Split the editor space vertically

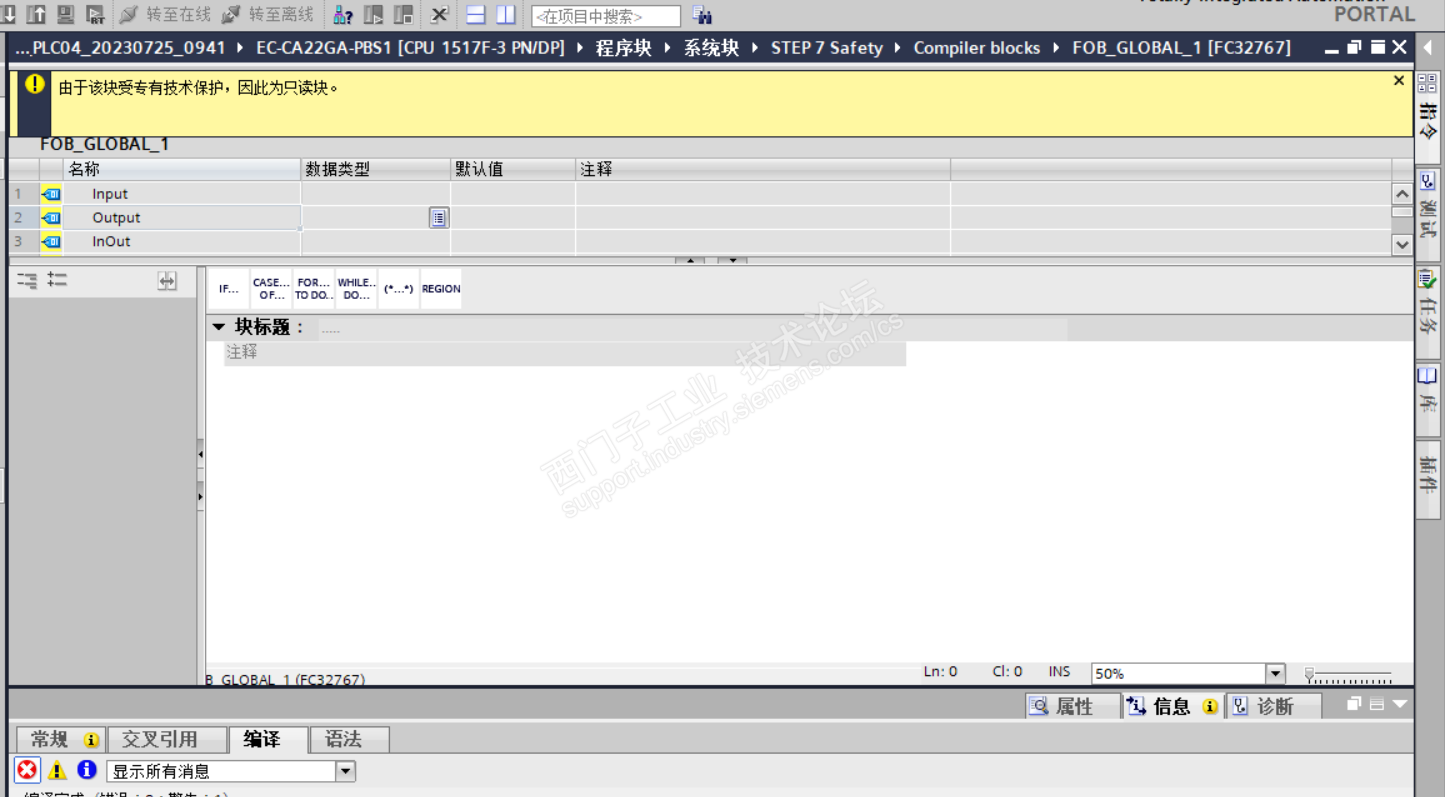[506, 15]
